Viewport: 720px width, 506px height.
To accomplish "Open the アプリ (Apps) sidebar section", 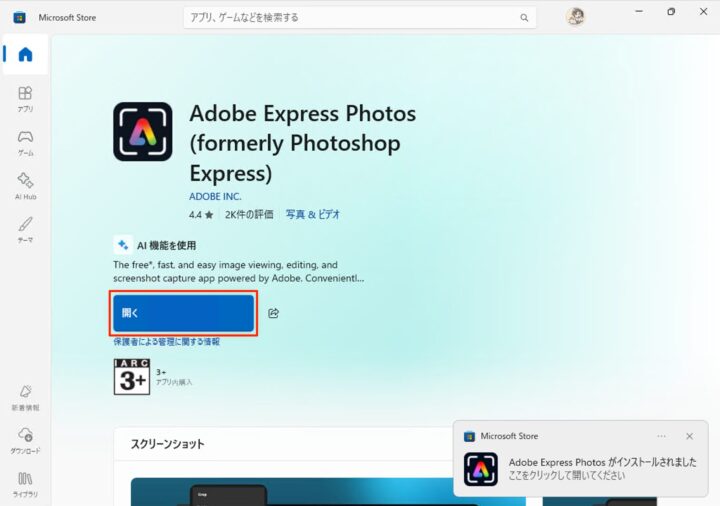I will tap(25, 98).
